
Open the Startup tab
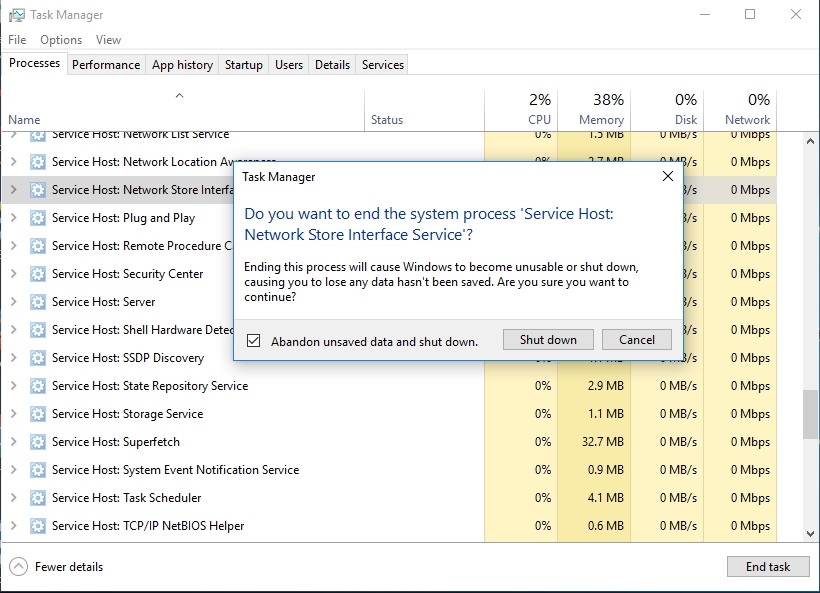243,65
